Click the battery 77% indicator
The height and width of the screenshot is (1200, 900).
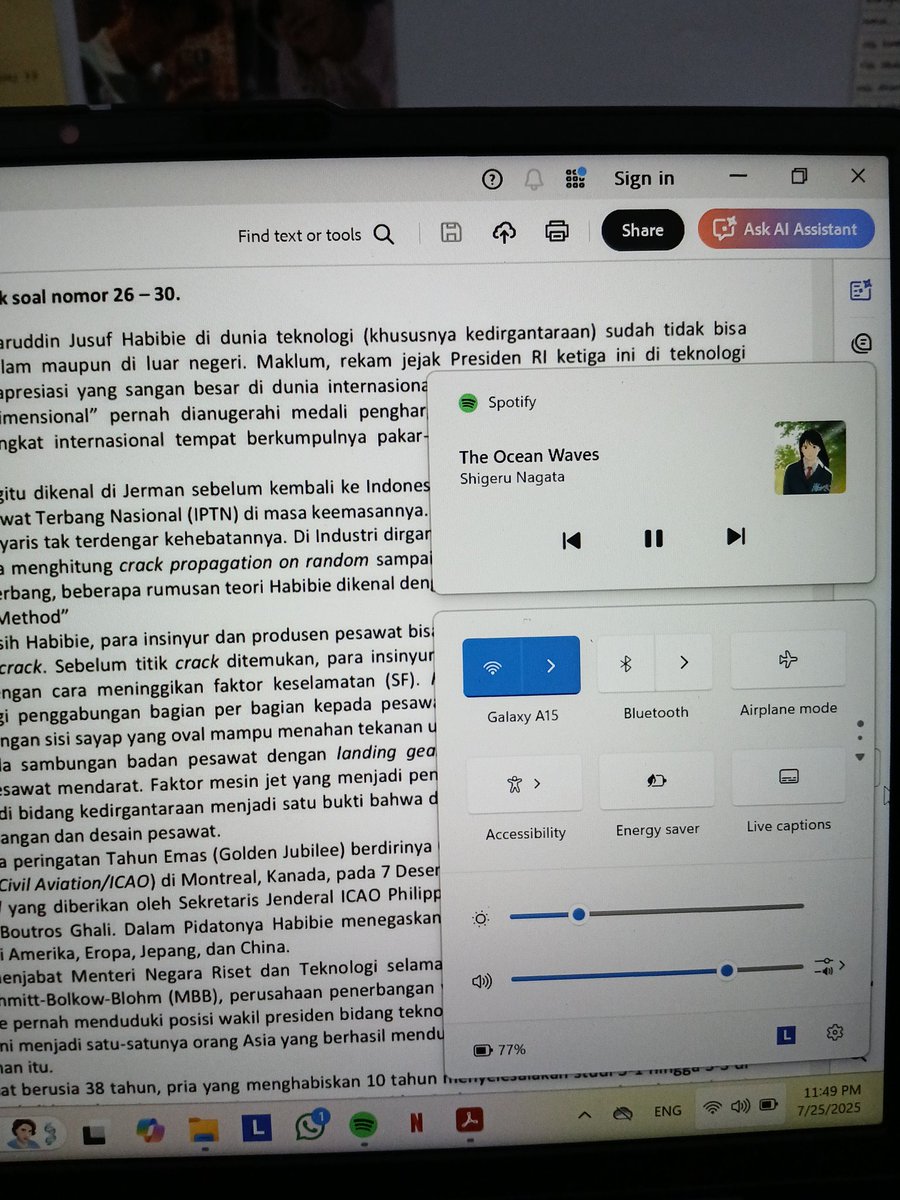click(499, 1050)
